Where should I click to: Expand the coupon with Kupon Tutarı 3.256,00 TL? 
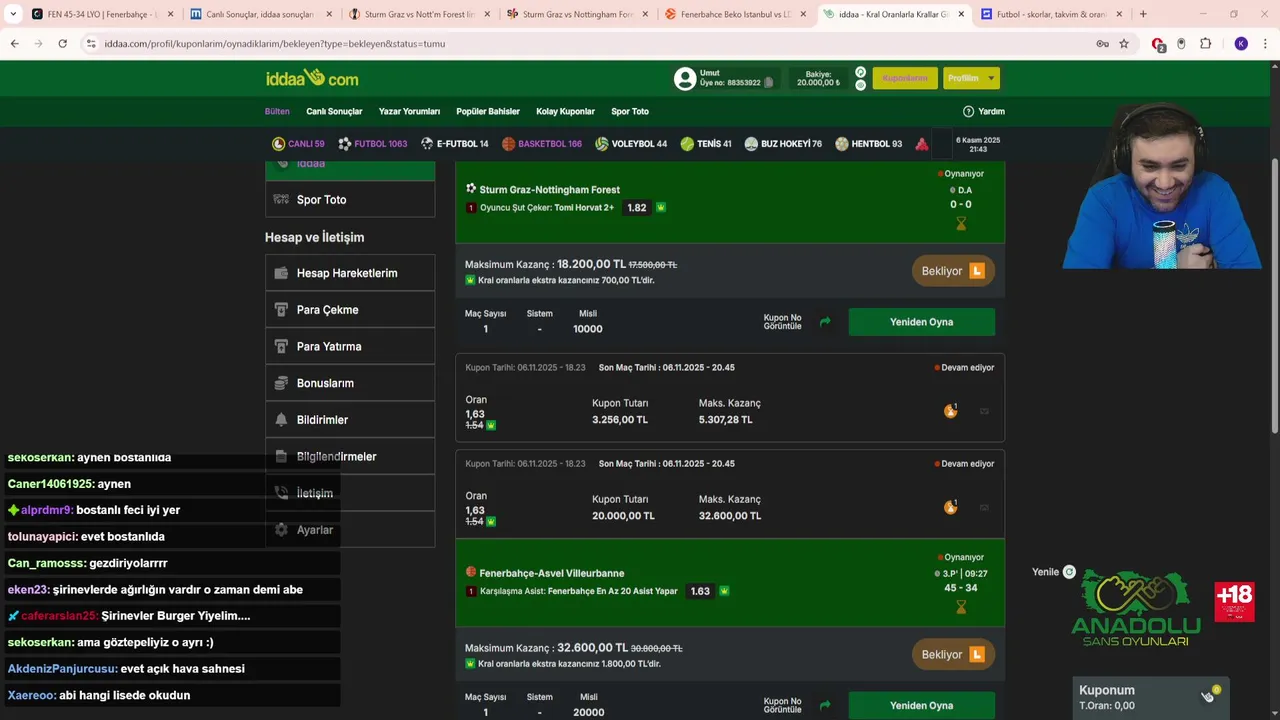click(730, 398)
